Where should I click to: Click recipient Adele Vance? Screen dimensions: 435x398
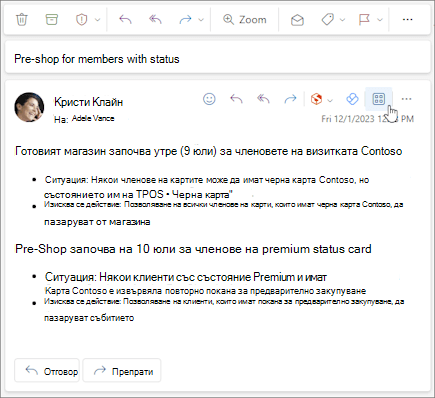93,118
